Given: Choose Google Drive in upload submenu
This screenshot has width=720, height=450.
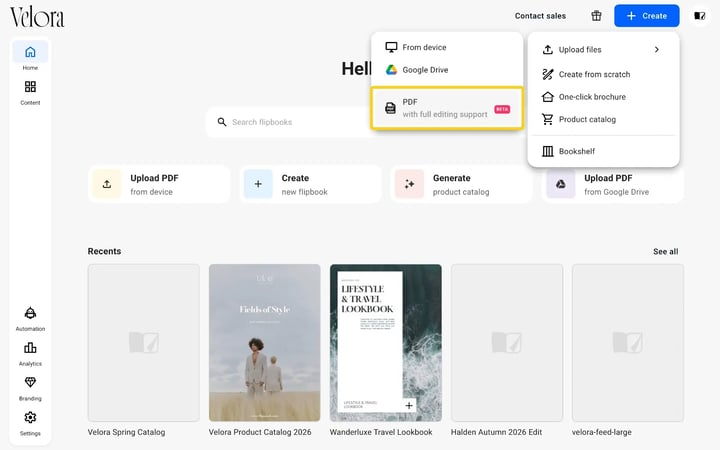Looking at the screenshot, I should 447,70.
